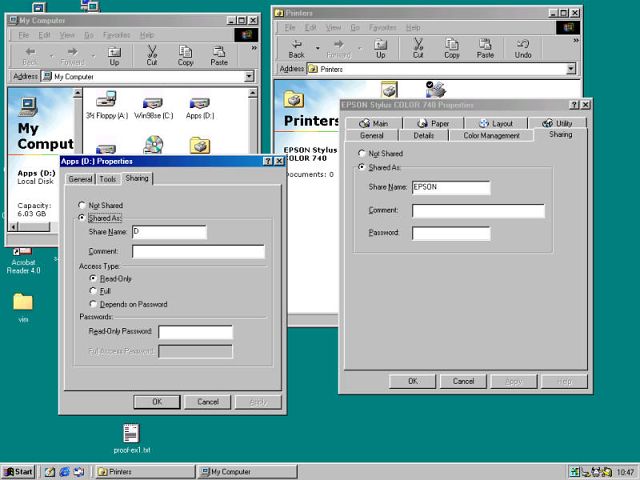Click Cancel in Apps (D:) Properties dialog
The width and height of the screenshot is (640, 480).
[207, 401]
